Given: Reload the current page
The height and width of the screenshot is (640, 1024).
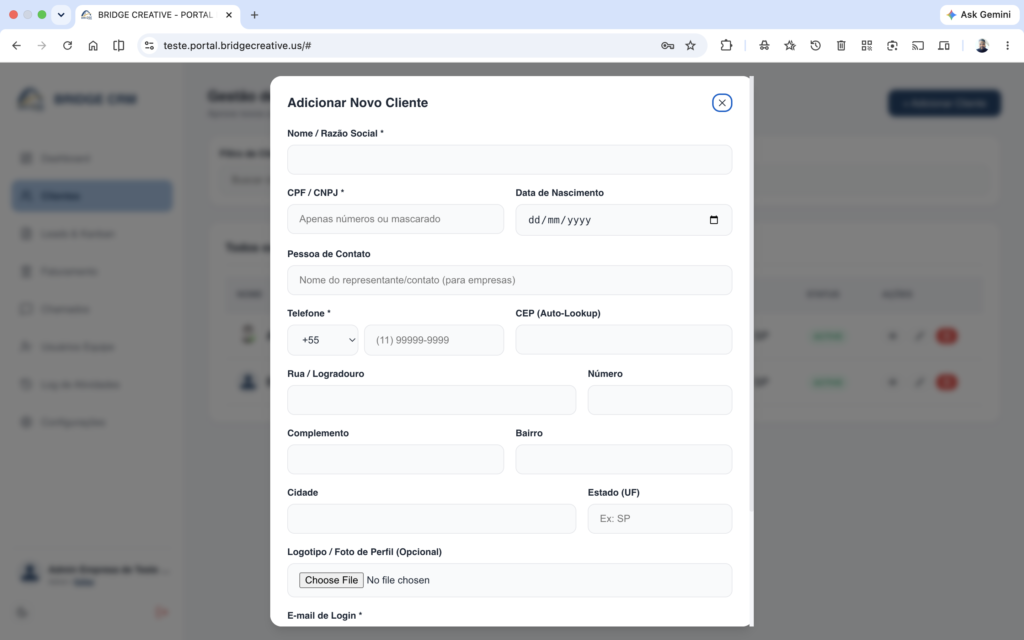Looking at the screenshot, I should click(67, 46).
